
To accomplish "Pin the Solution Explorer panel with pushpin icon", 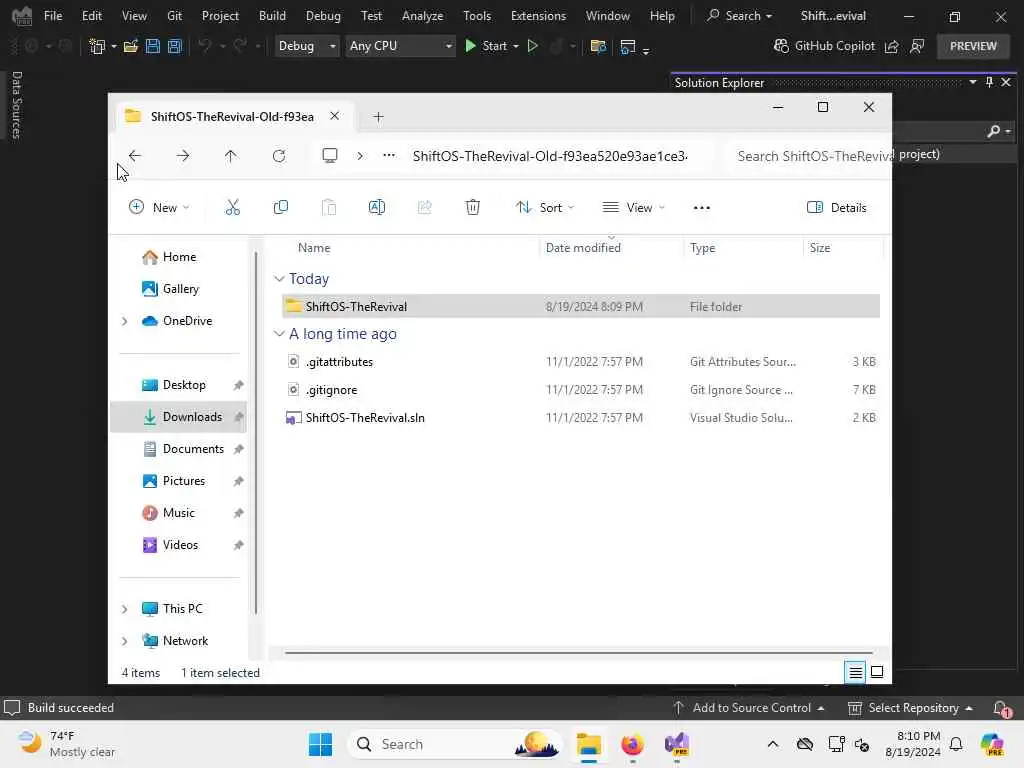I will (x=989, y=82).
